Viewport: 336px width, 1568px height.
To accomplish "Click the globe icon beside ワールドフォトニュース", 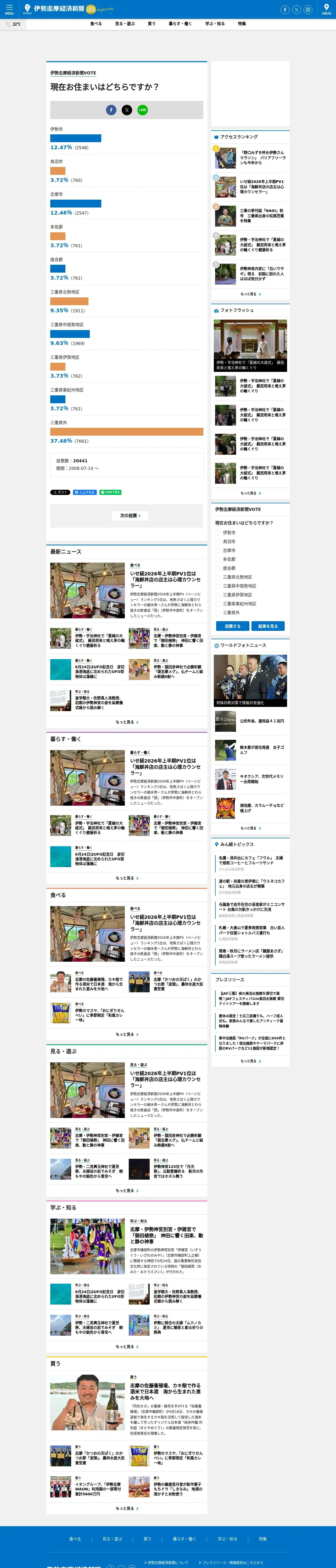I will 216,645.
